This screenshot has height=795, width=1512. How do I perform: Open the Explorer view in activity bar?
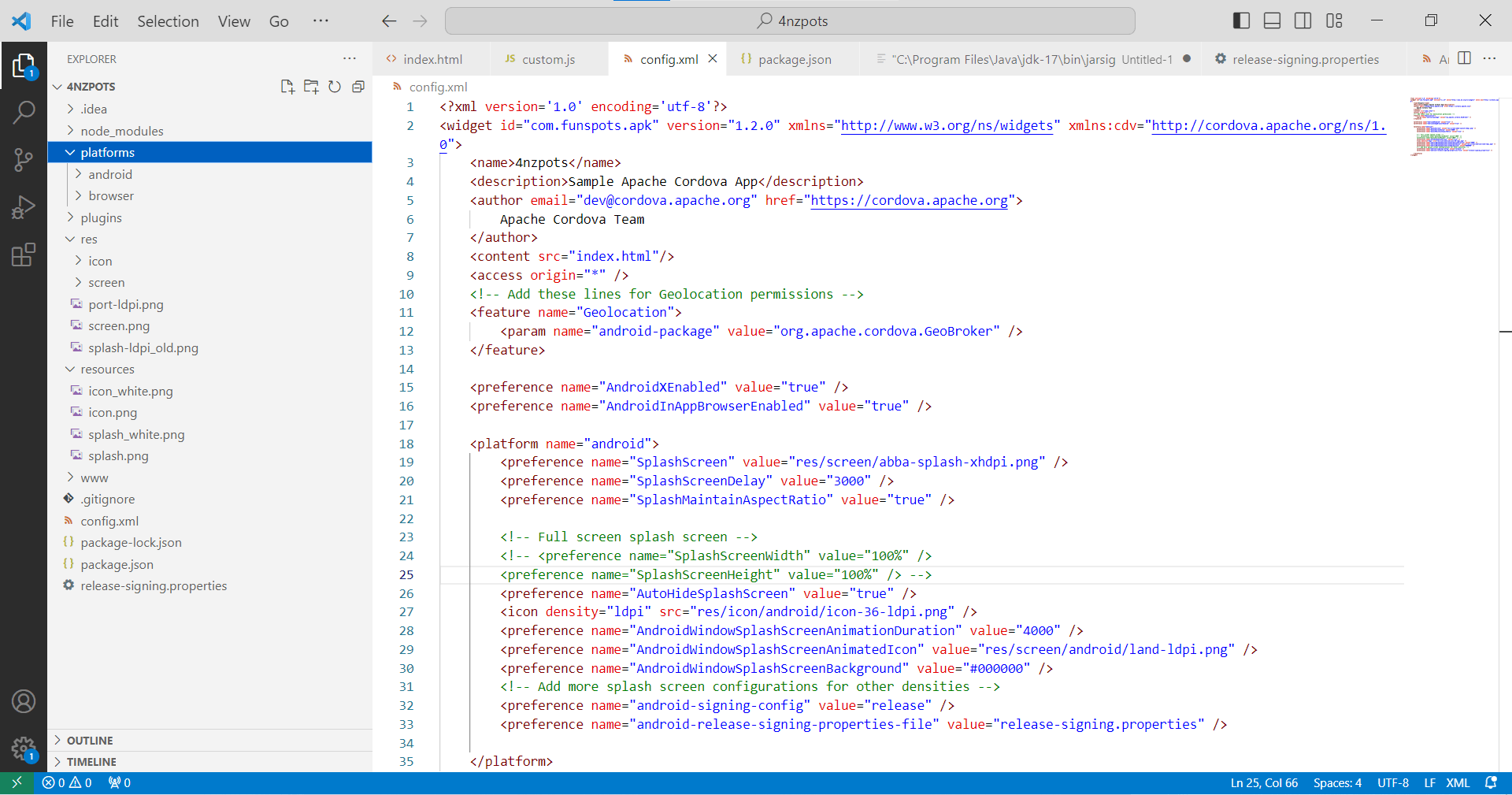pyautogui.click(x=24, y=66)
